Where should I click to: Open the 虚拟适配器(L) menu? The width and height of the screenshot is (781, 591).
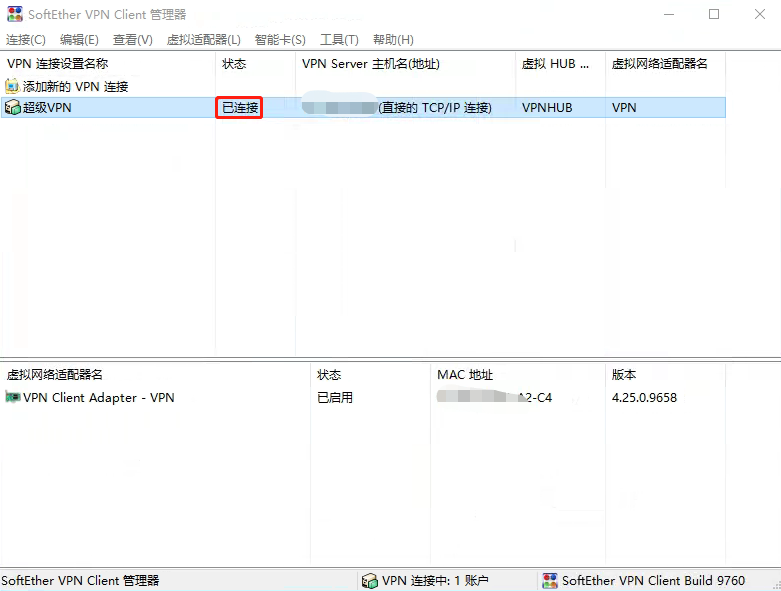click(204, 40)
